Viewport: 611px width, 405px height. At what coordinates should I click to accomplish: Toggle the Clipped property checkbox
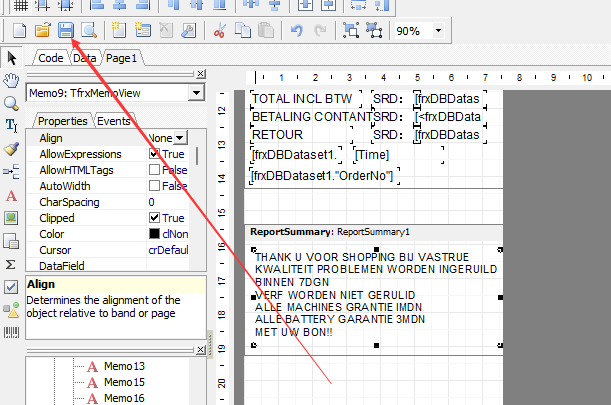[x=154, y=218]
